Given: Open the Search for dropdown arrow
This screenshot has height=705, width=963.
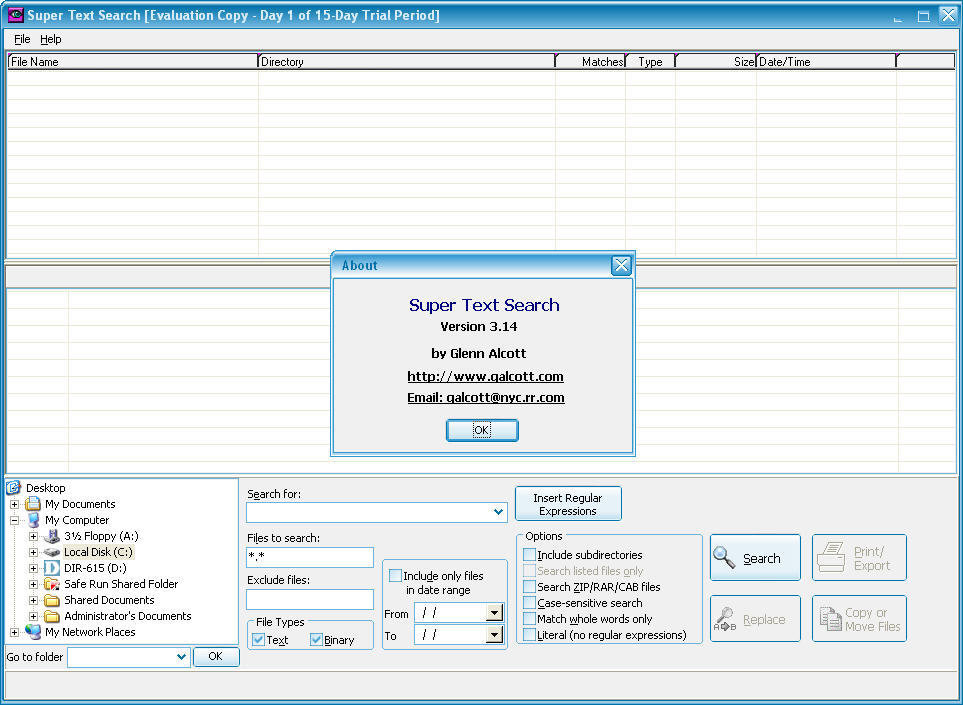Looking at the screenshot, I should click(x=498, y=512).
